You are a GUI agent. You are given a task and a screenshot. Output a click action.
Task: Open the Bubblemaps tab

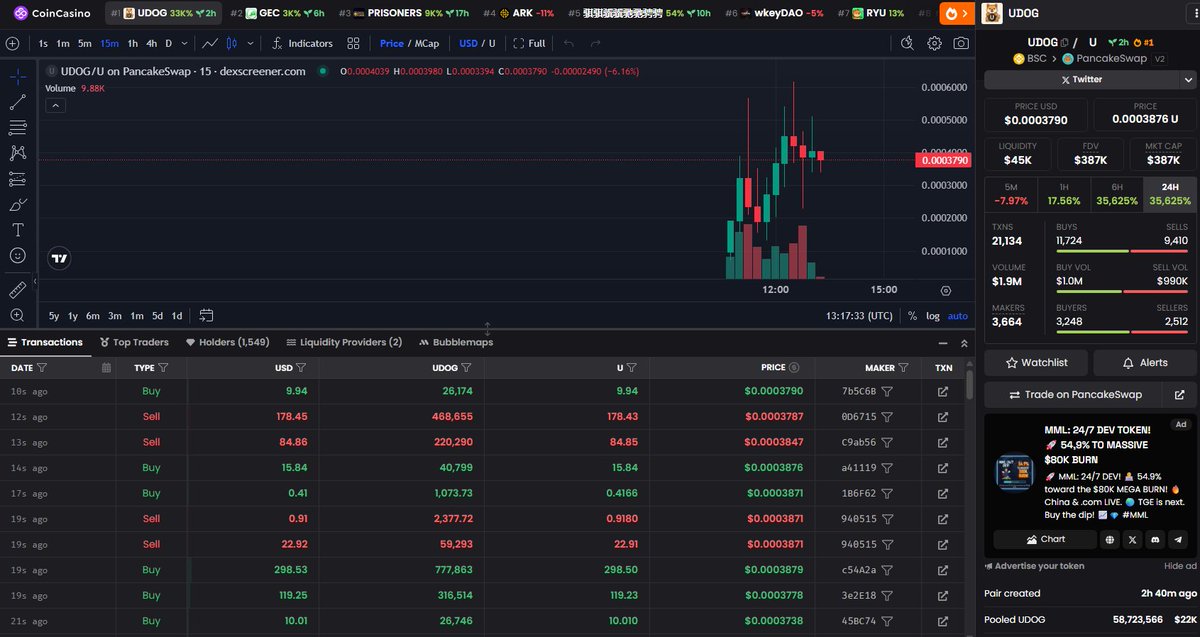456,342
